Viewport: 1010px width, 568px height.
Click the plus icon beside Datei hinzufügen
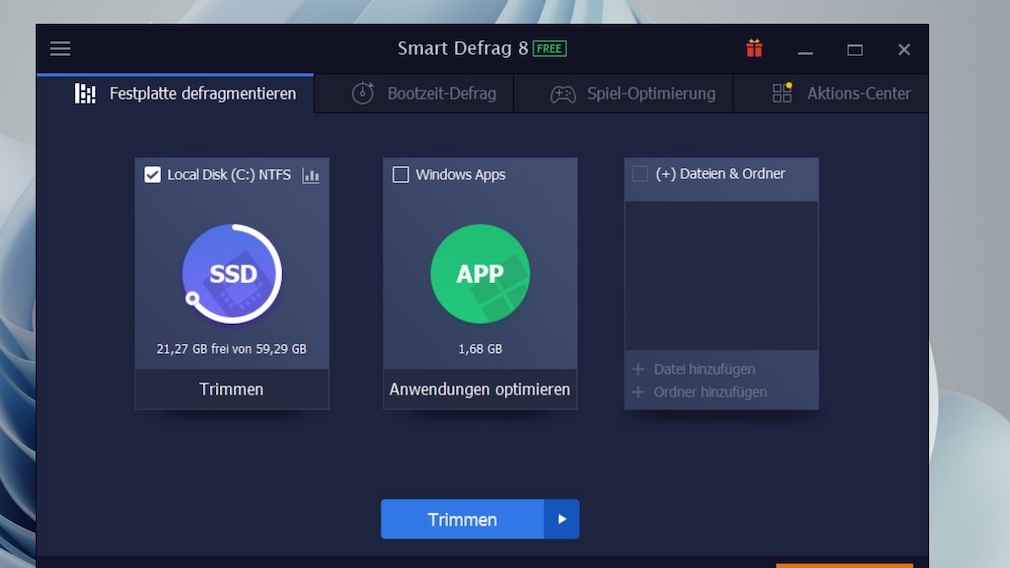point(638,369)
